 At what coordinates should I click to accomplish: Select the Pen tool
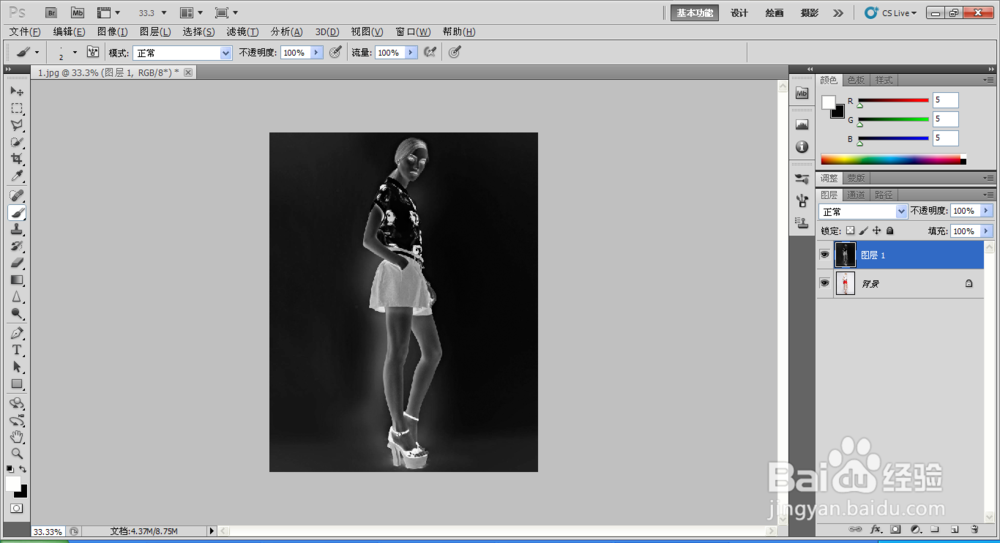tap(17, 333)
